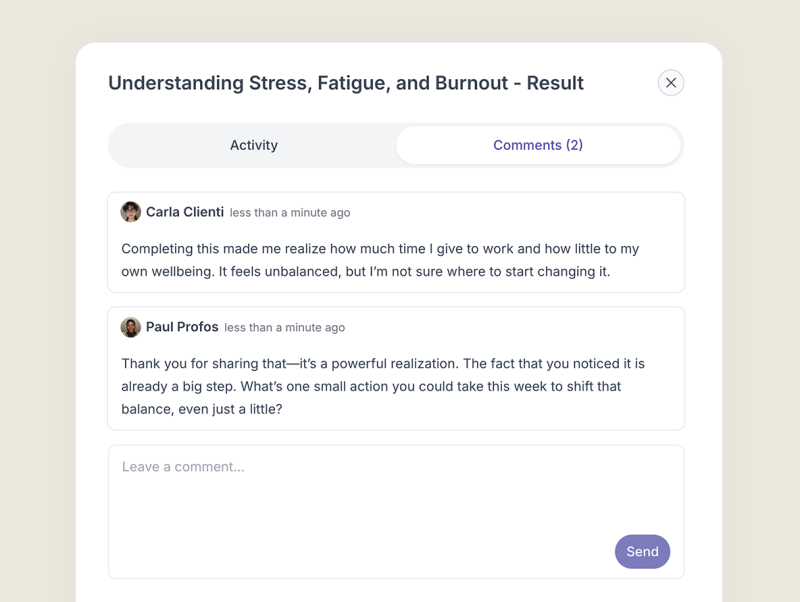Open Carla Clienti's name link
This screenshot has height=602, width=800.
tap(185, 212)
